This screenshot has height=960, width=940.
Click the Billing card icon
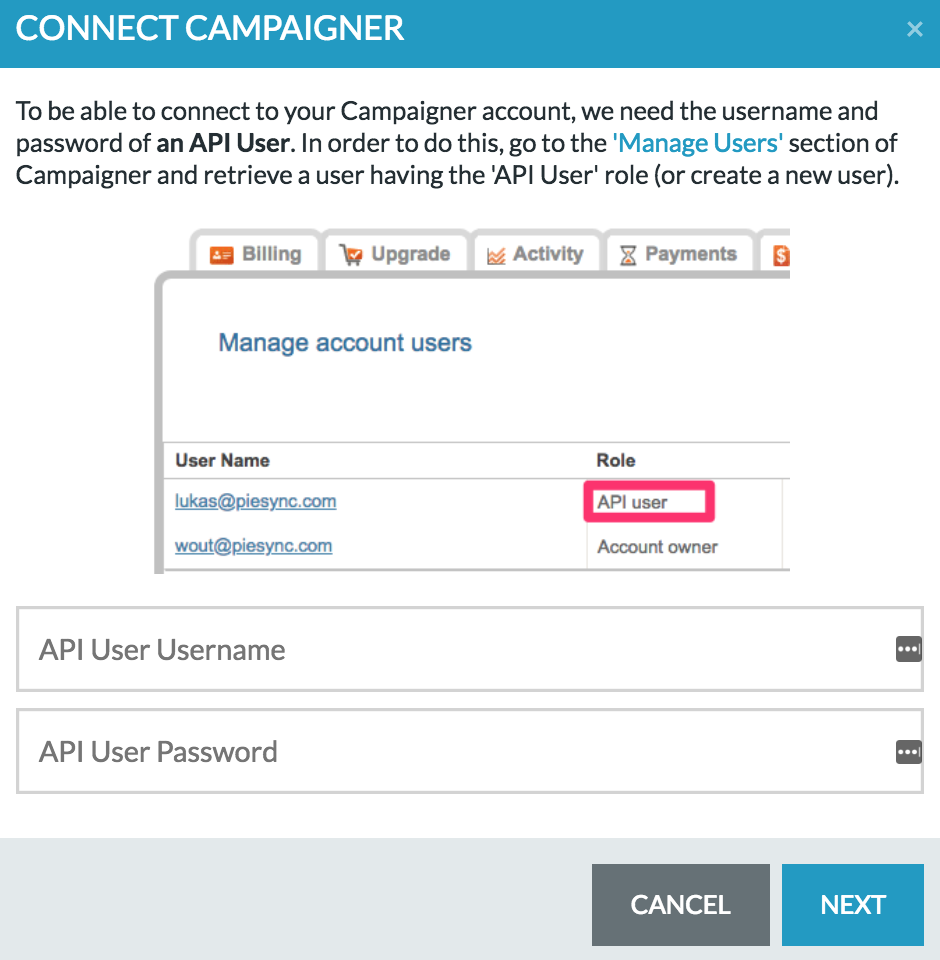(221, 255)
